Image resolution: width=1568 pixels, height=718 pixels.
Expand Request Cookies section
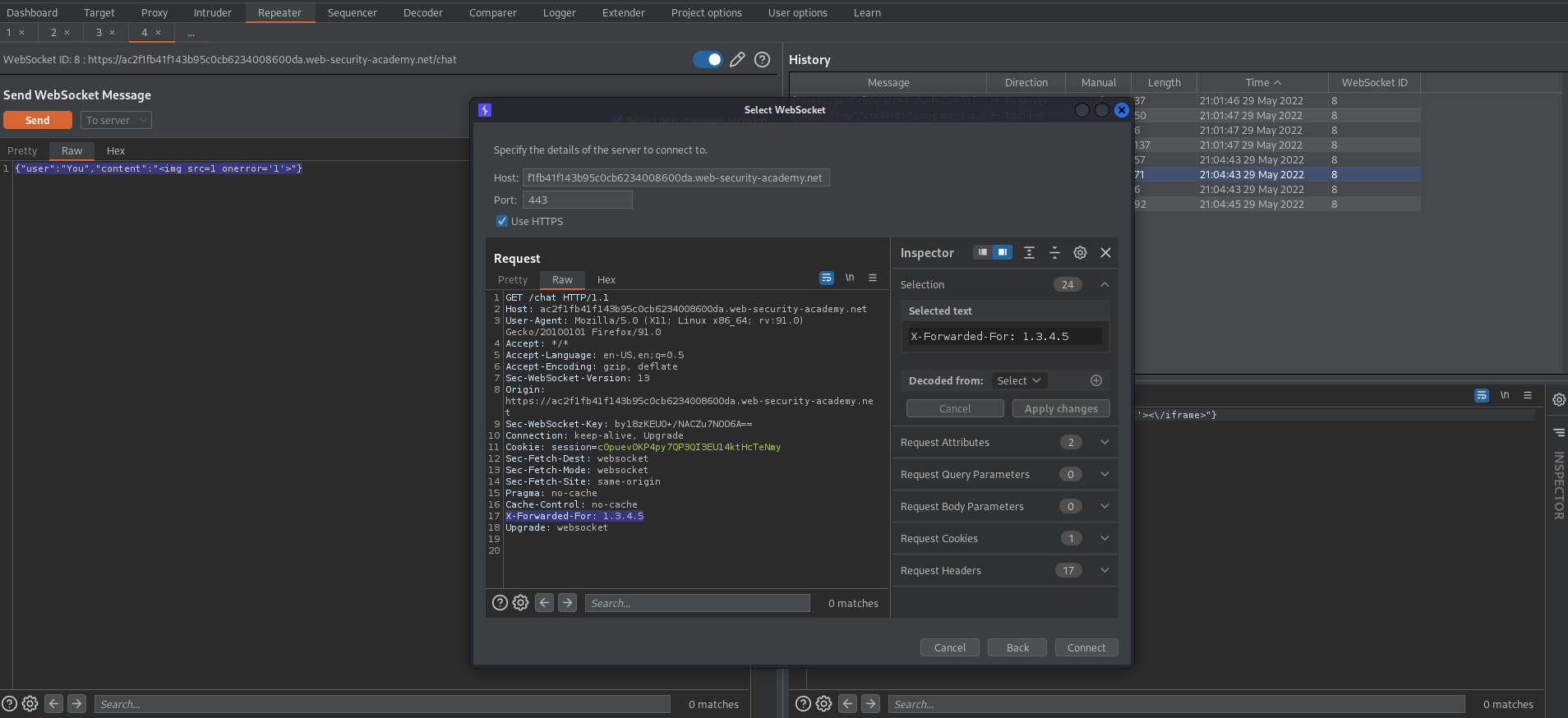pyautogui.click(x=1105, y=538)
